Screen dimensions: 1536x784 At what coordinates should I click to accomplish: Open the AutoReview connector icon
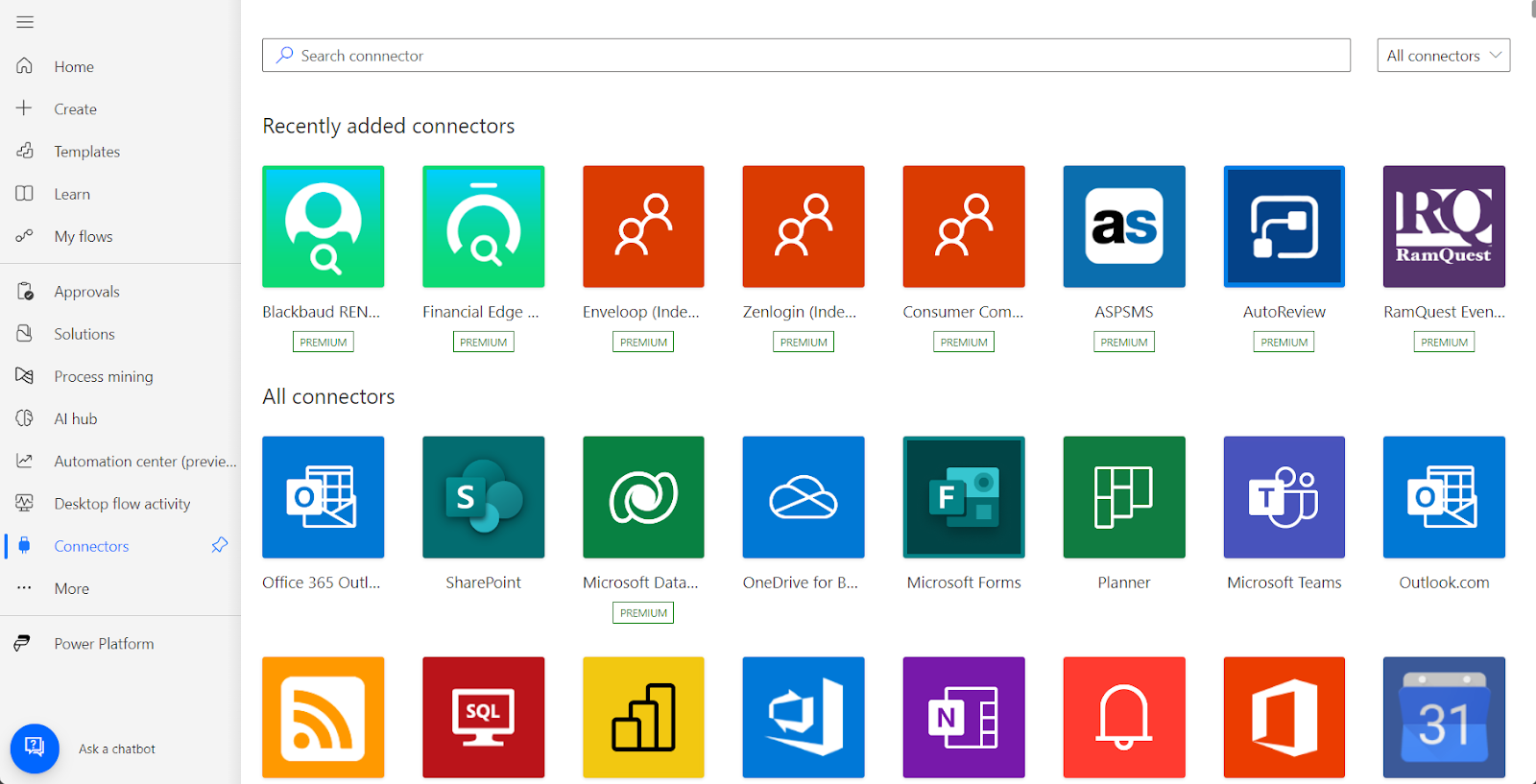pyautogui.click(x=1284, y=226)
